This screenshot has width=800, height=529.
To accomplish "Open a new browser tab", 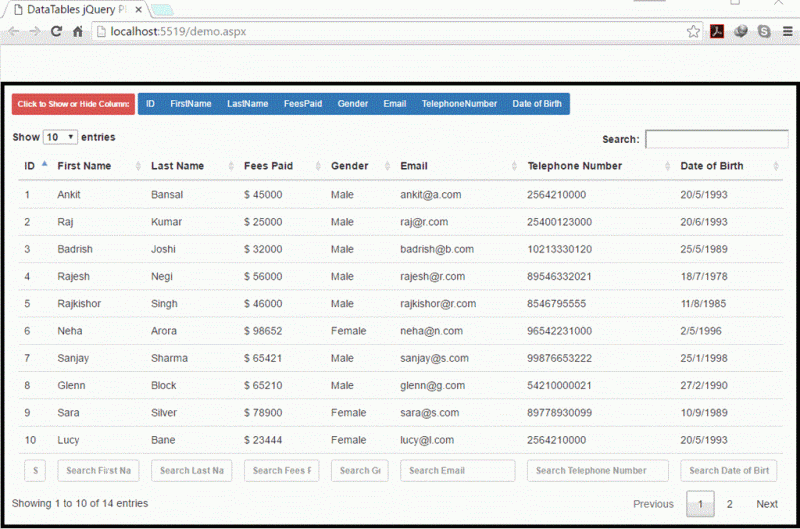I will pos(162,10).
